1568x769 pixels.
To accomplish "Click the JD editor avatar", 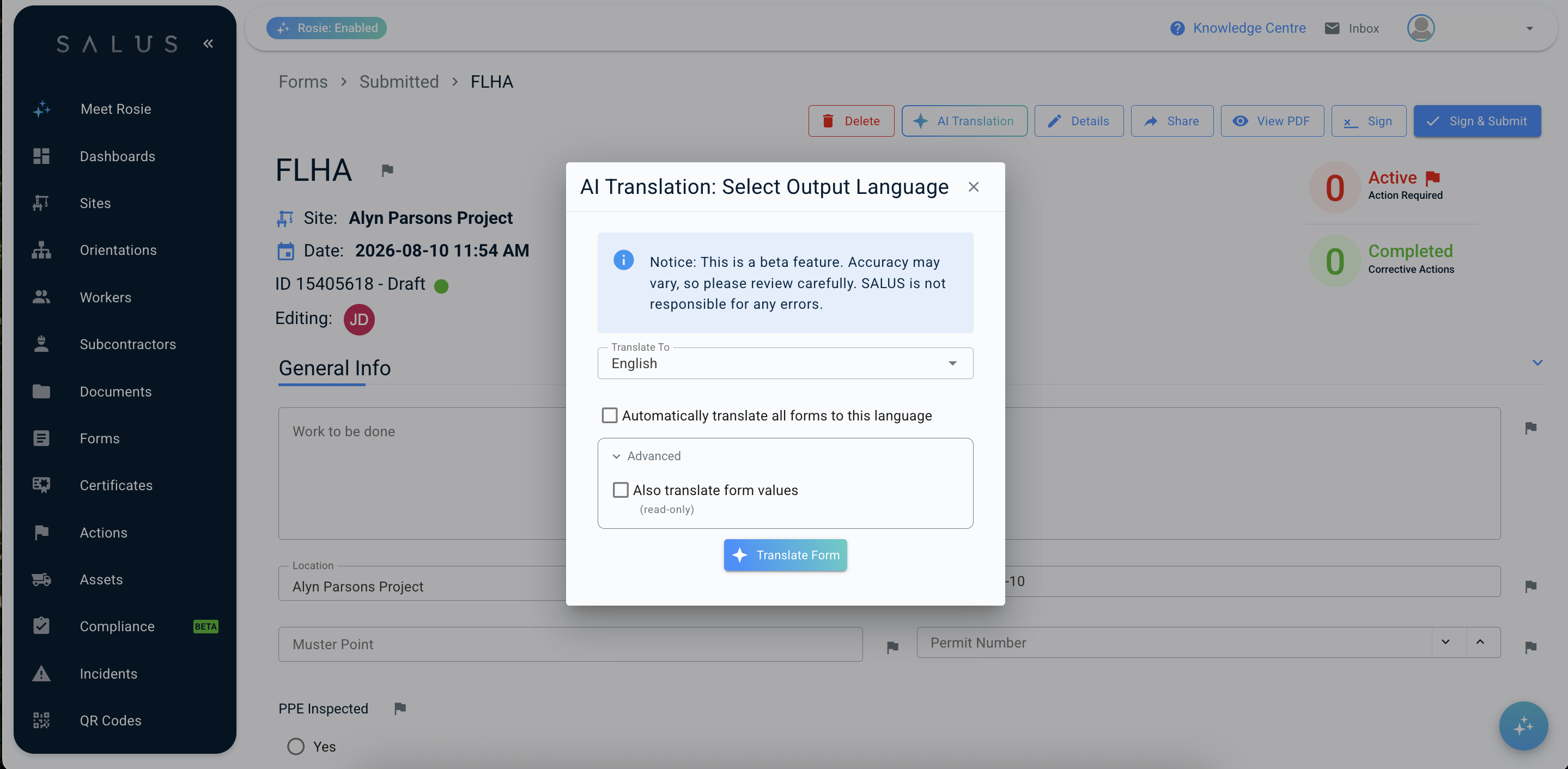I will (359, 319).
